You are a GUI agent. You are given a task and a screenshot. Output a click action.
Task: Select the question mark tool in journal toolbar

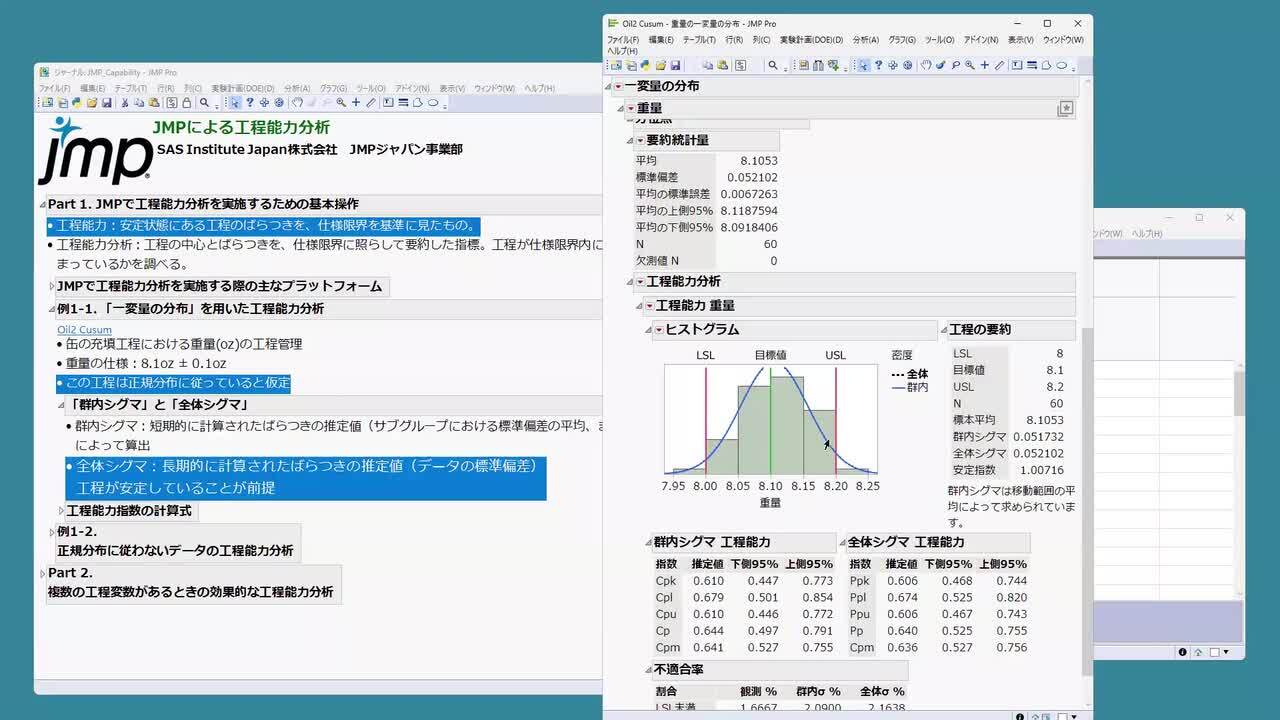(x=250, y=102)
